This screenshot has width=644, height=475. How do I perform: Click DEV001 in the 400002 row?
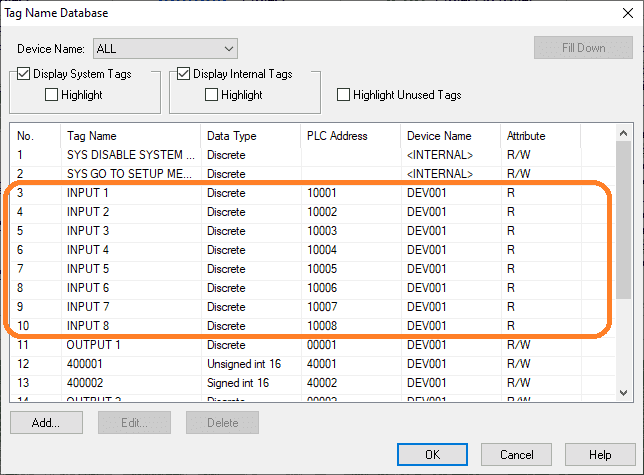[426, 383]
